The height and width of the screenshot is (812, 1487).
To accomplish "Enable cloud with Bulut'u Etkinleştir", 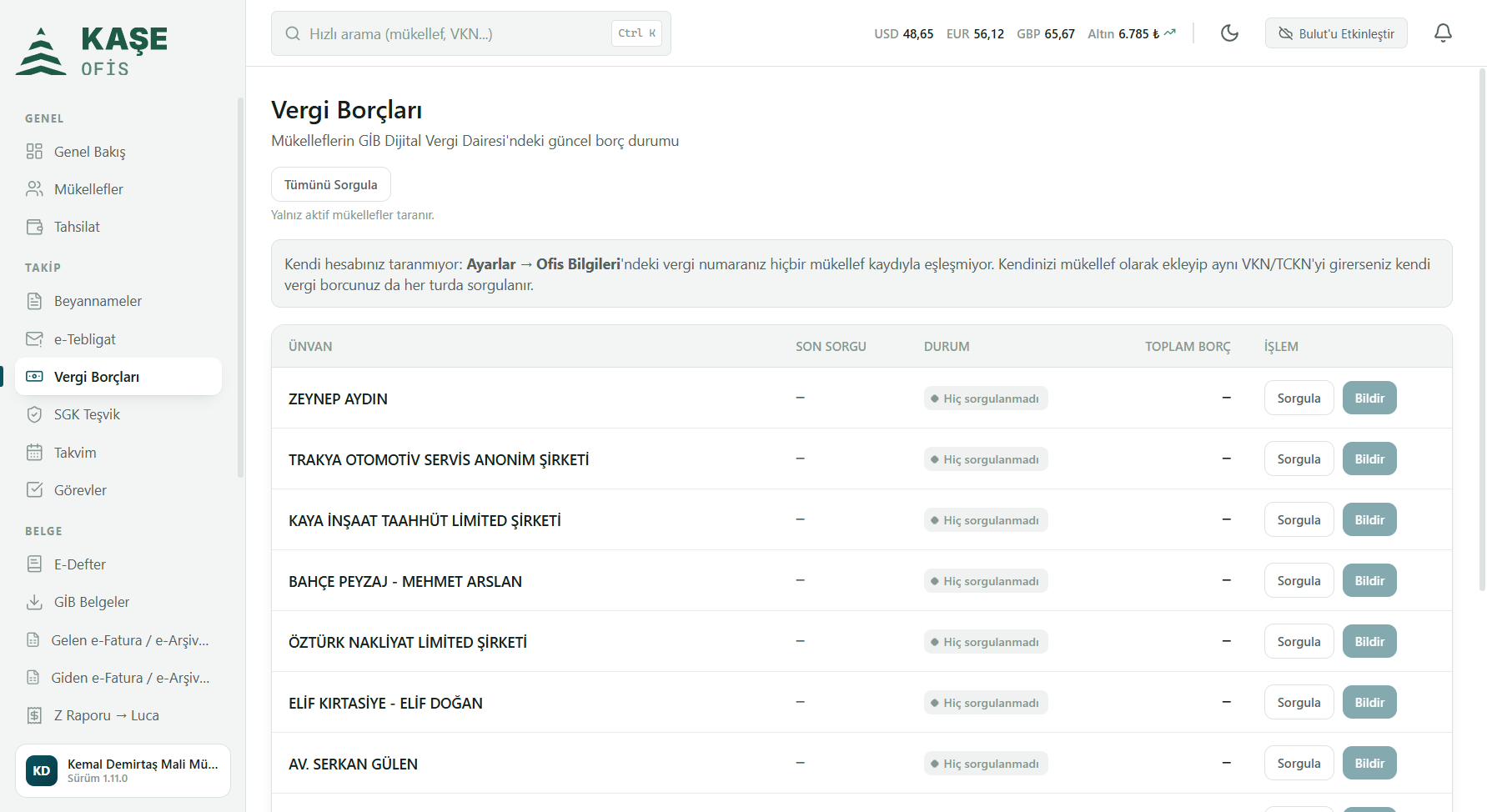I will click(x=1336, y=33).
